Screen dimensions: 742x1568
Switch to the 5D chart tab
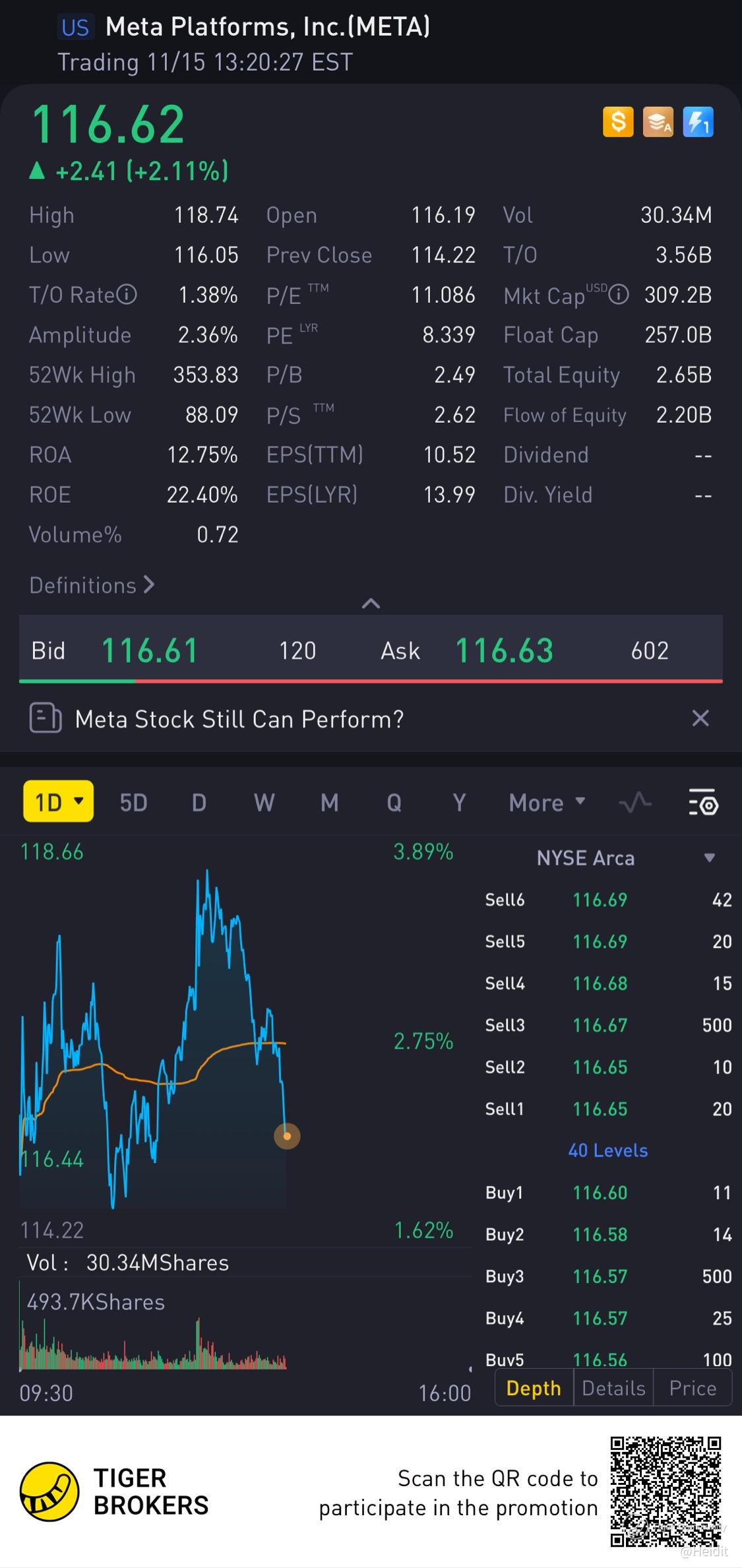pos(133,803)
